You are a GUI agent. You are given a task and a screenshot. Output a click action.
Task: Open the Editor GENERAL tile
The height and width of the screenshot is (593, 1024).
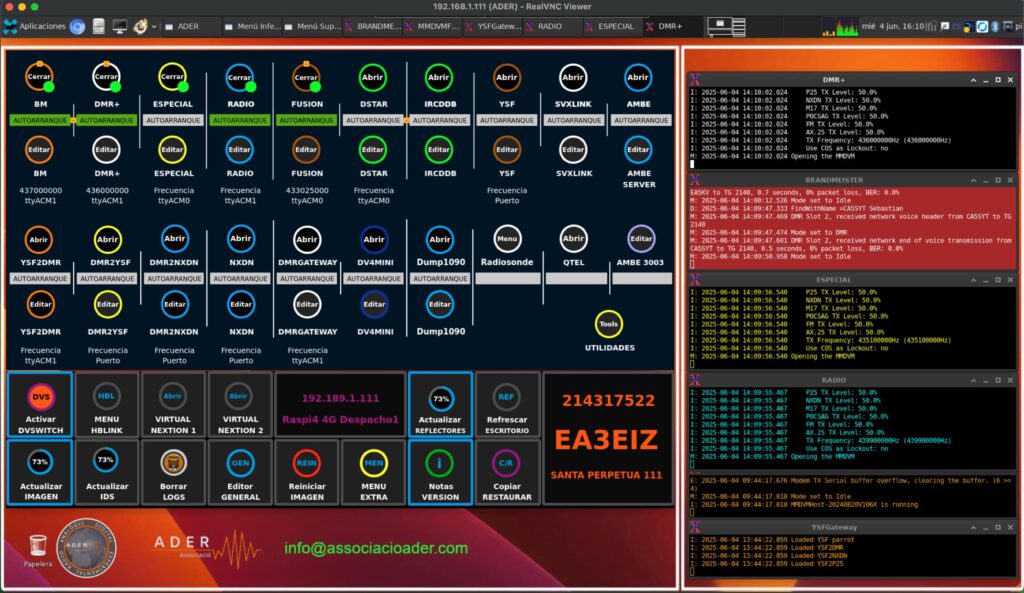pos(240,472)
